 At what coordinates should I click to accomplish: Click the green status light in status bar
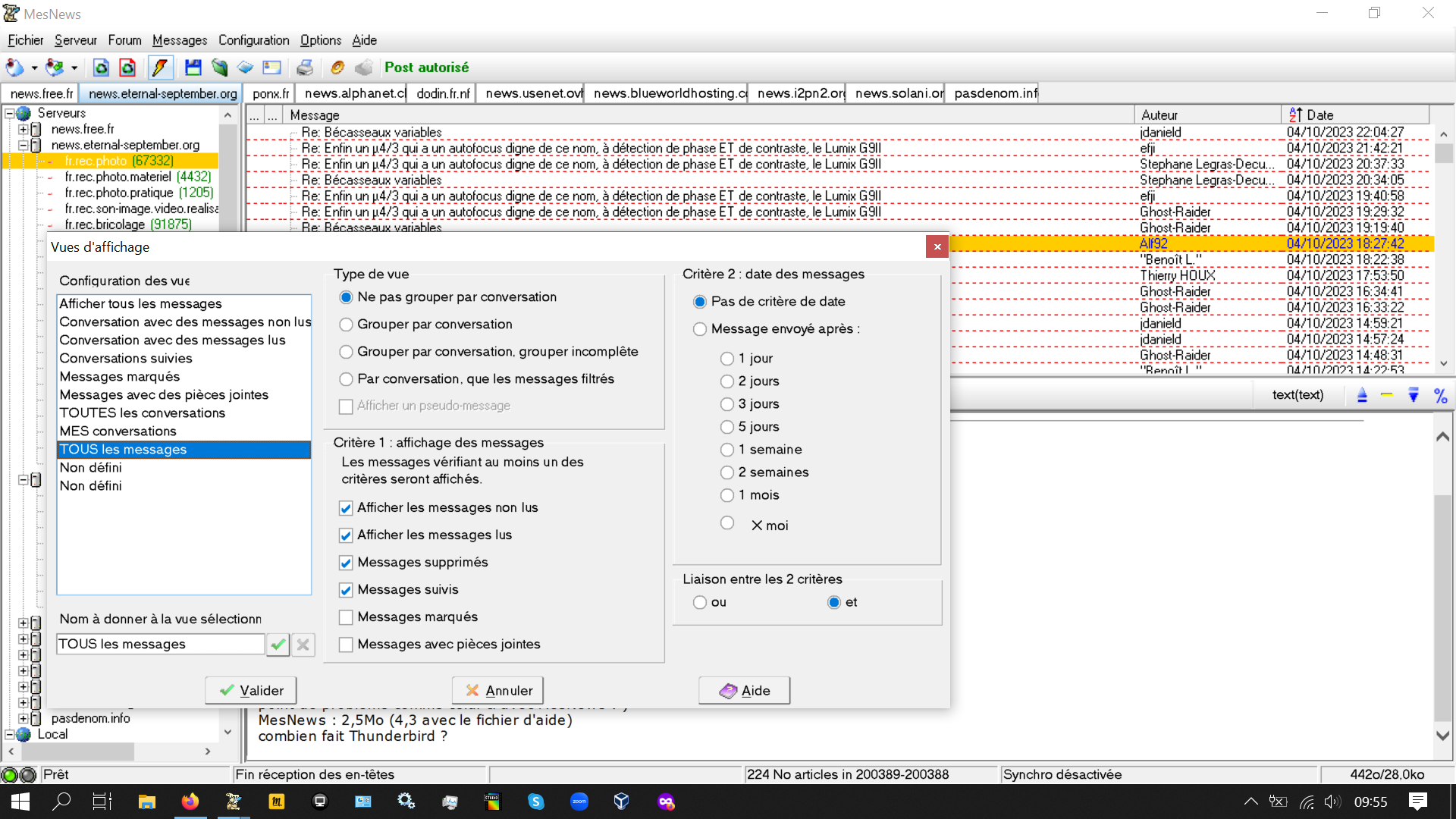click(x=10, y=775)
